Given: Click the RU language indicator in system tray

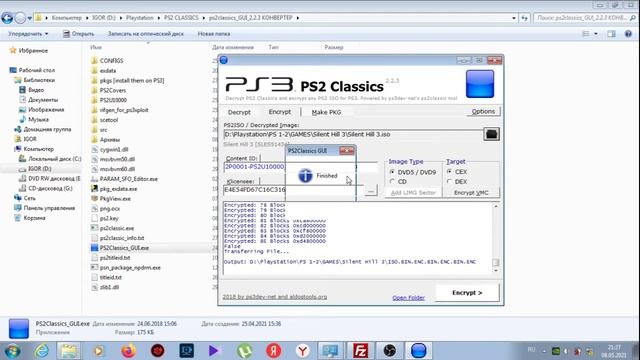Looking at the screenshot, I should coord(531,350).
